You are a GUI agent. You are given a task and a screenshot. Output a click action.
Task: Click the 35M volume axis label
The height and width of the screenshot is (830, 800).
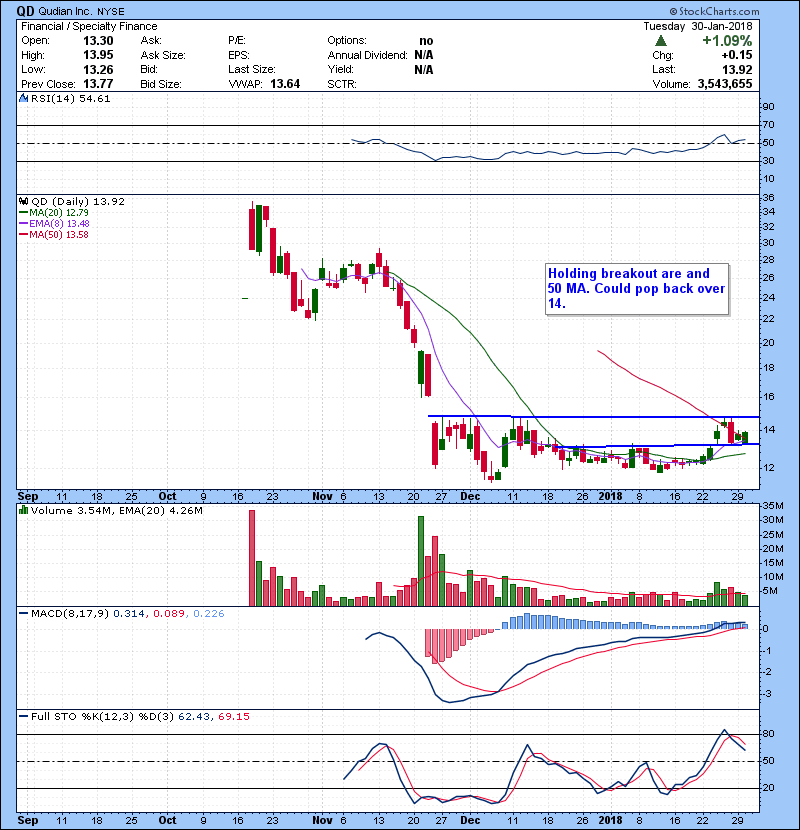coord(773,506)
